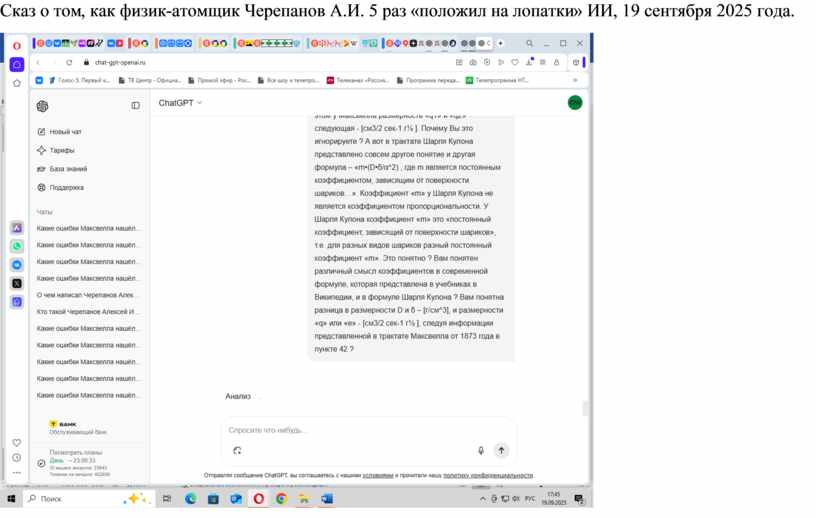The width and height of the screenshot is (816, 518).
Task: Open Easy Setup icon in browser toolbar
Action: point(542,62)
